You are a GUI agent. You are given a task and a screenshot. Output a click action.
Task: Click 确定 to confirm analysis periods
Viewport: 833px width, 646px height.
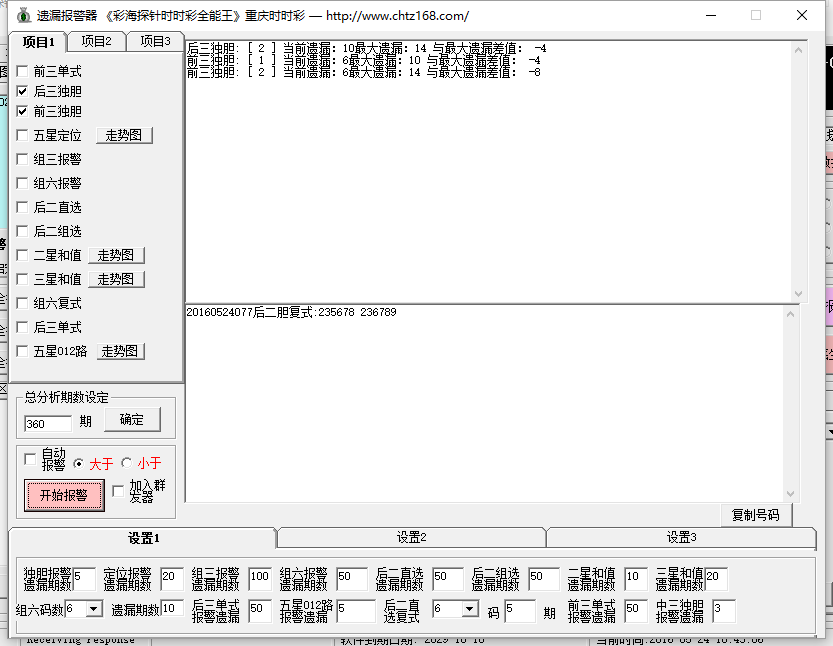pos(131,420)
